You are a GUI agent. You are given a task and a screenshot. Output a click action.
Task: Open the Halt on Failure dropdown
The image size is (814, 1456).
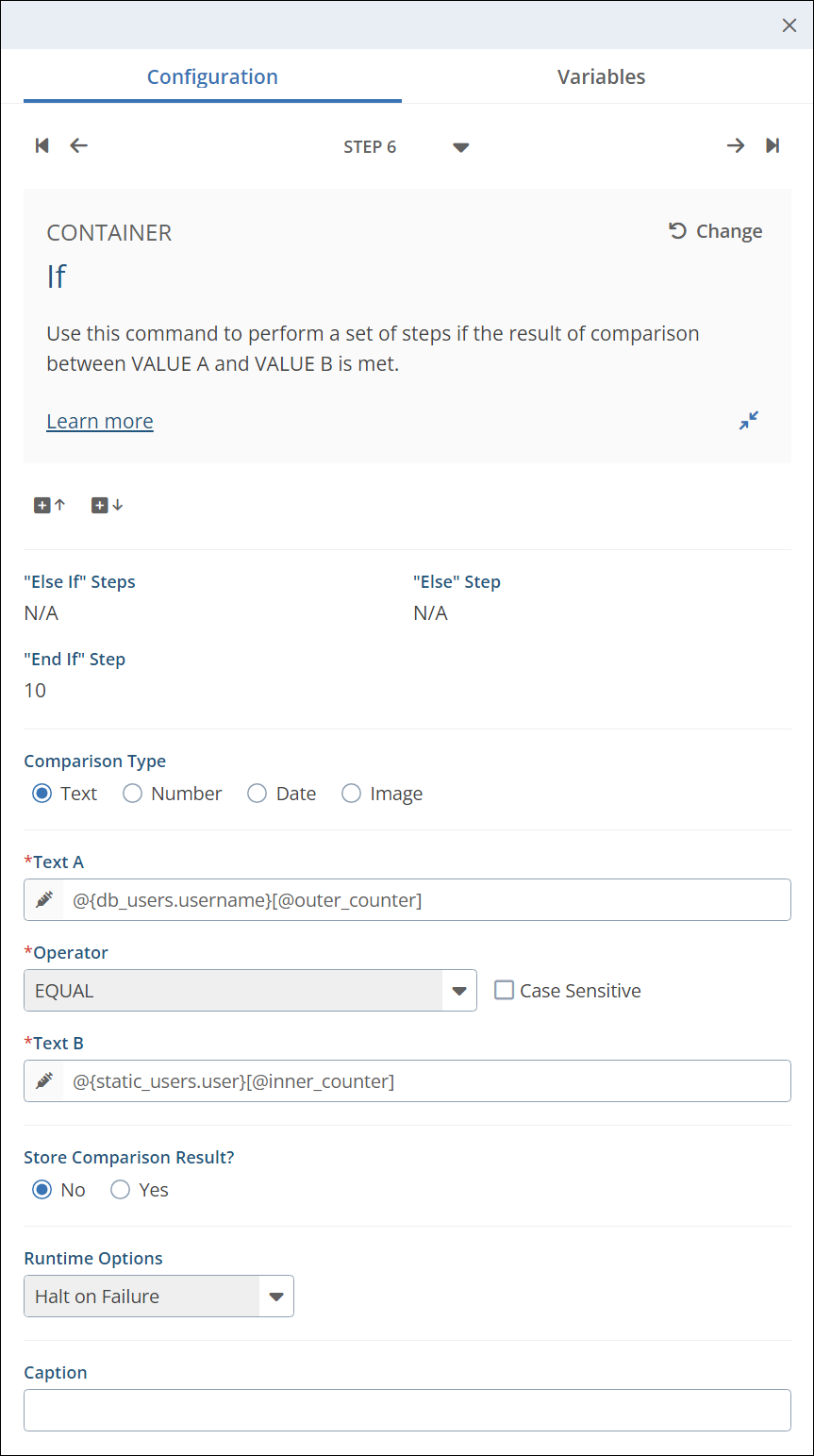coord(275,1297)
